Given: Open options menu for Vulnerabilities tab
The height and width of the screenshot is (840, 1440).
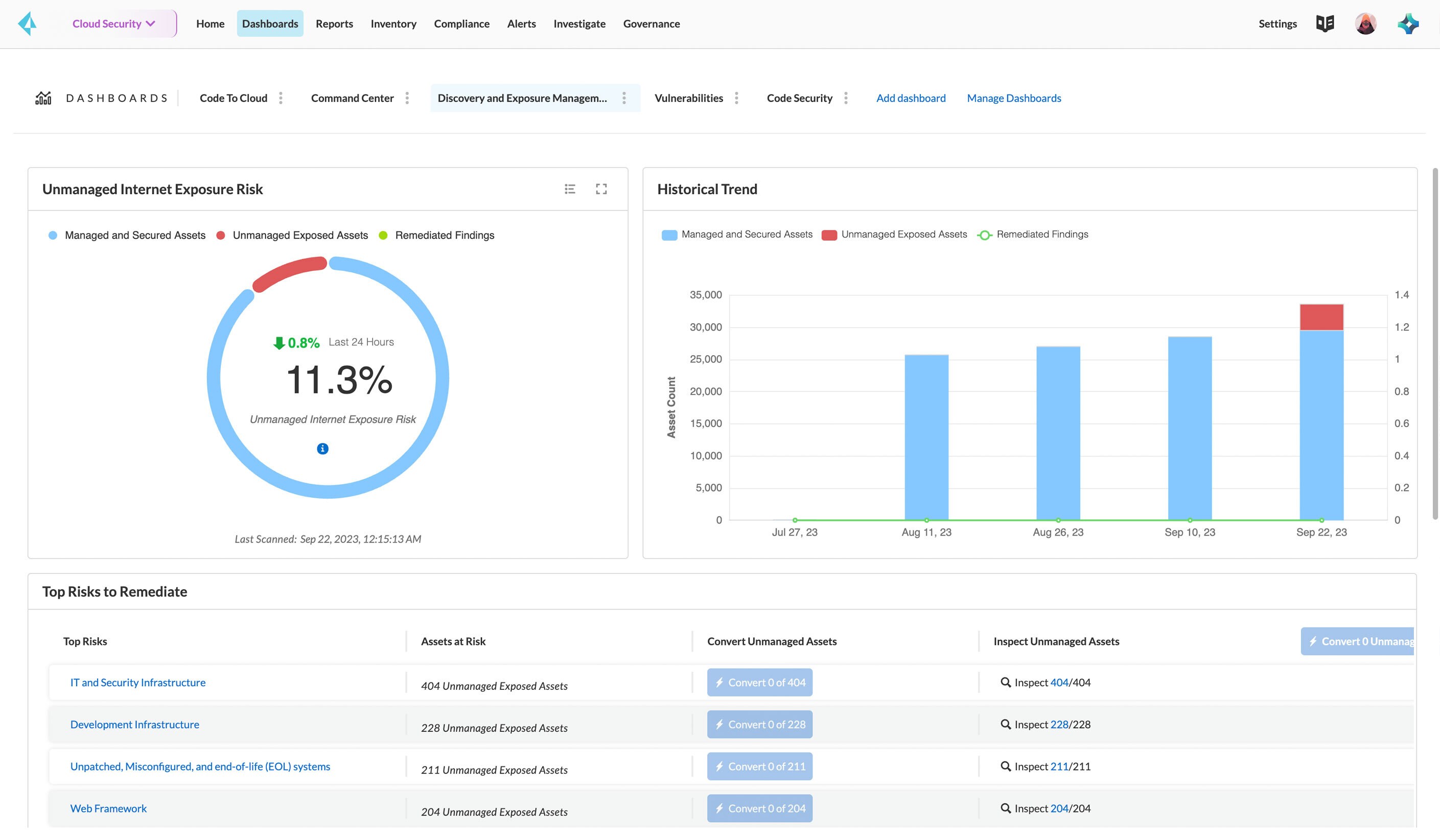Looking at the screenshot, I should (x=736, y=98).
